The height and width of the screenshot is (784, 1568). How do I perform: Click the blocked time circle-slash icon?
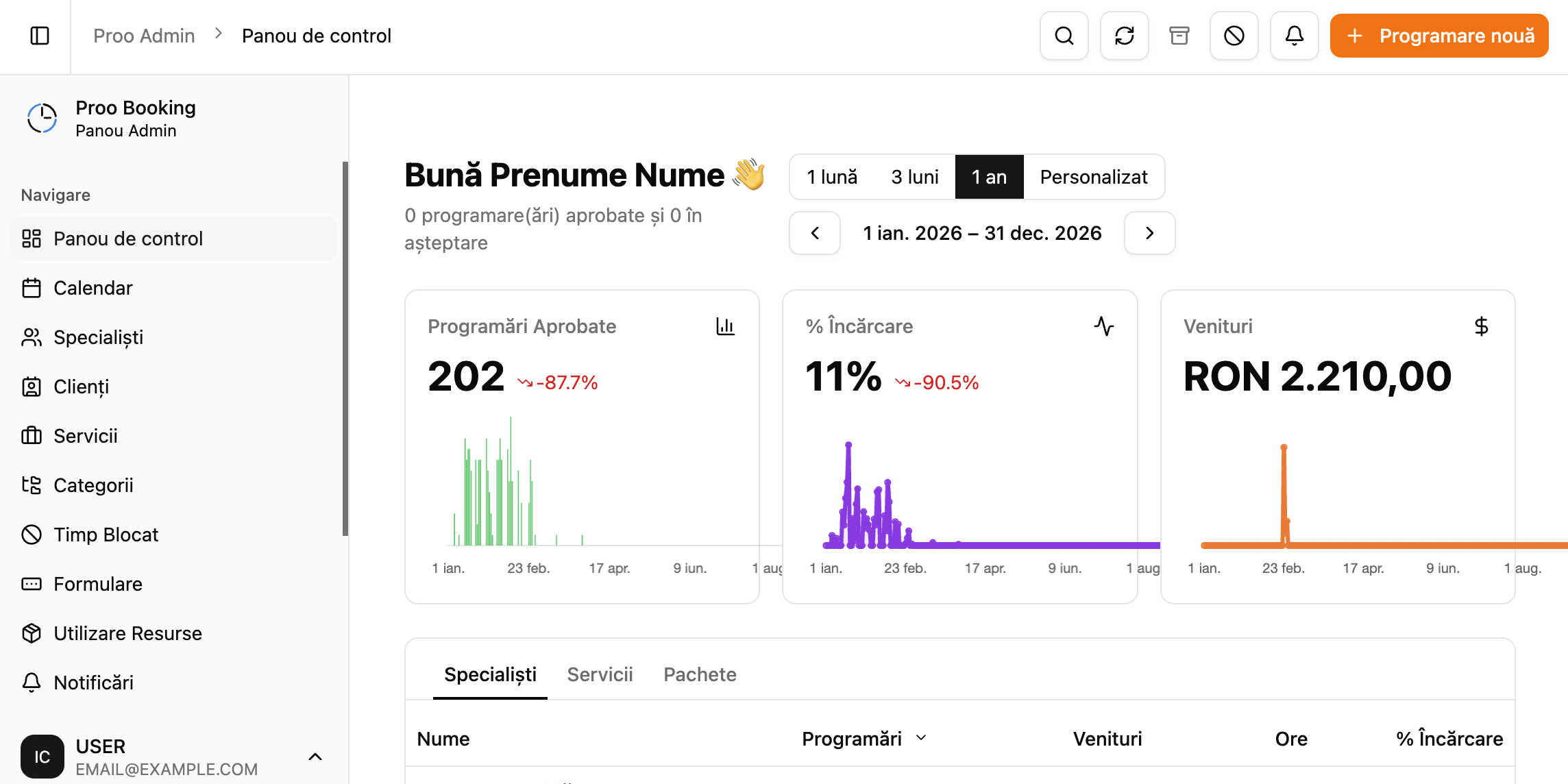click(1234, 36)
